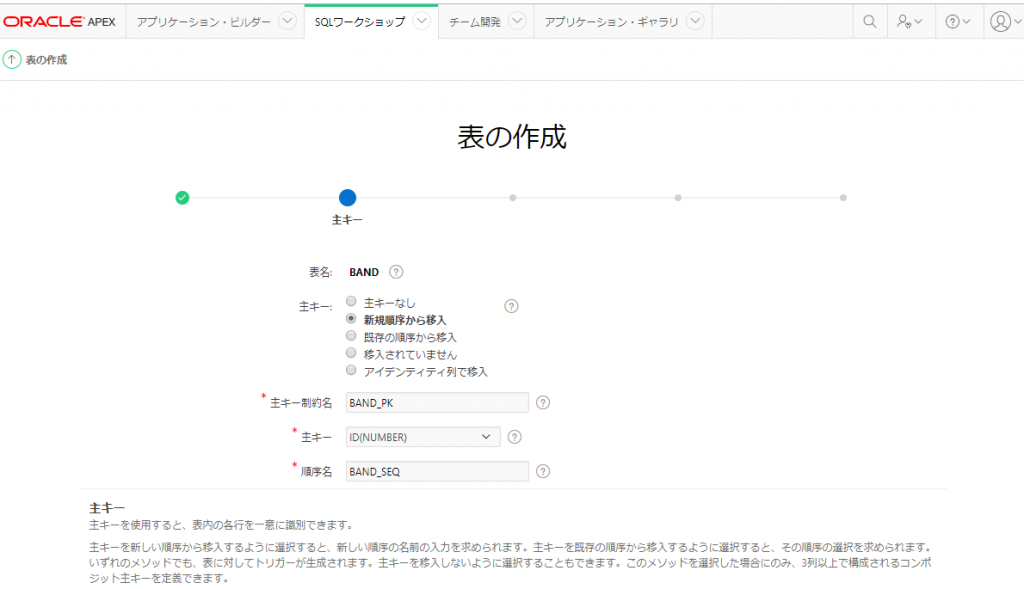The image size is (1024, 589).
Task: Expand アプリケーション・ビルダー dropdown arrow
Action: 287,21
